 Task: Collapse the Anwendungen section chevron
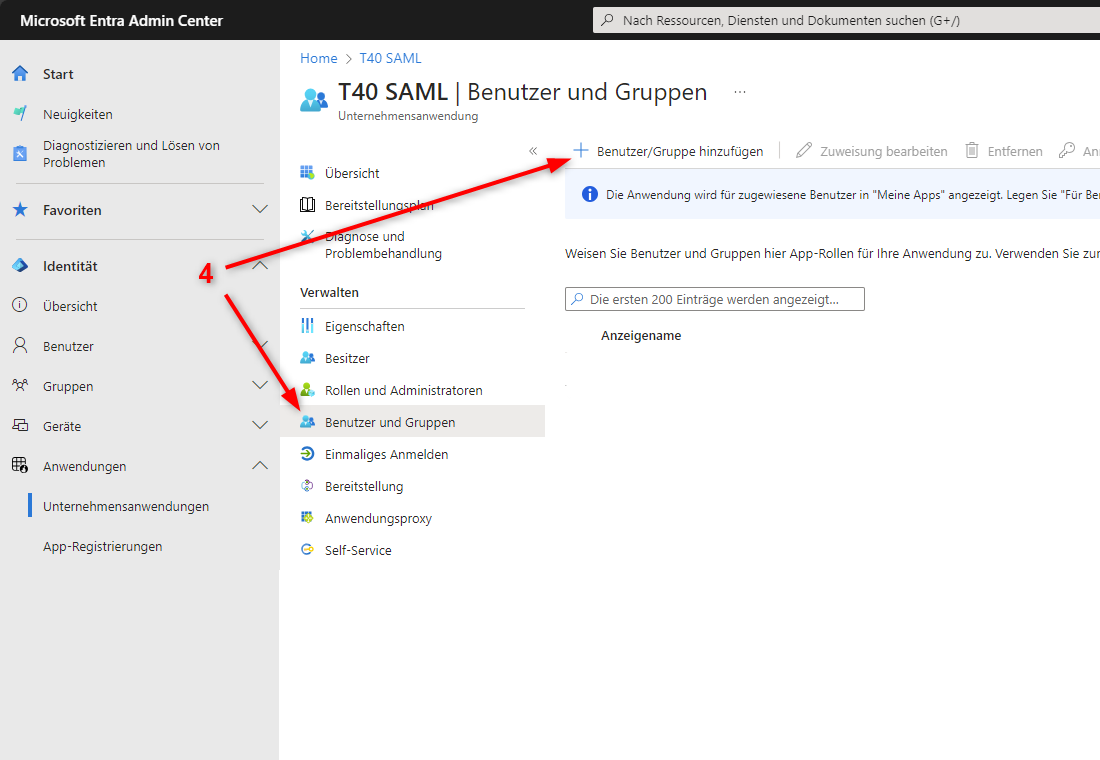[260, 465]
